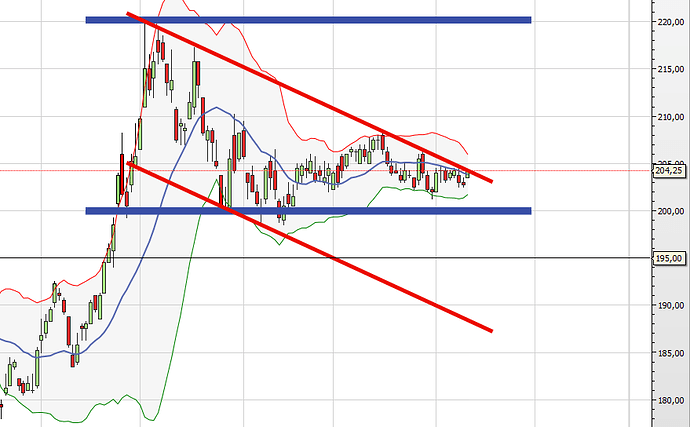Click the 220,00 price axis label

(670, 21)
